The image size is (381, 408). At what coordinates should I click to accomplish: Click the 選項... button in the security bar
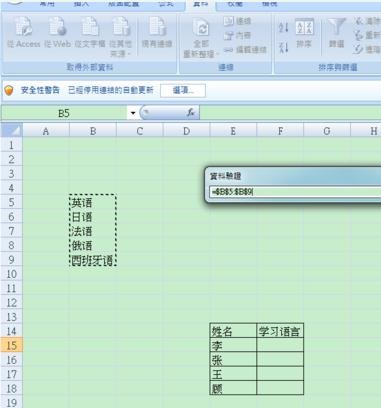[x=183, y=90]
